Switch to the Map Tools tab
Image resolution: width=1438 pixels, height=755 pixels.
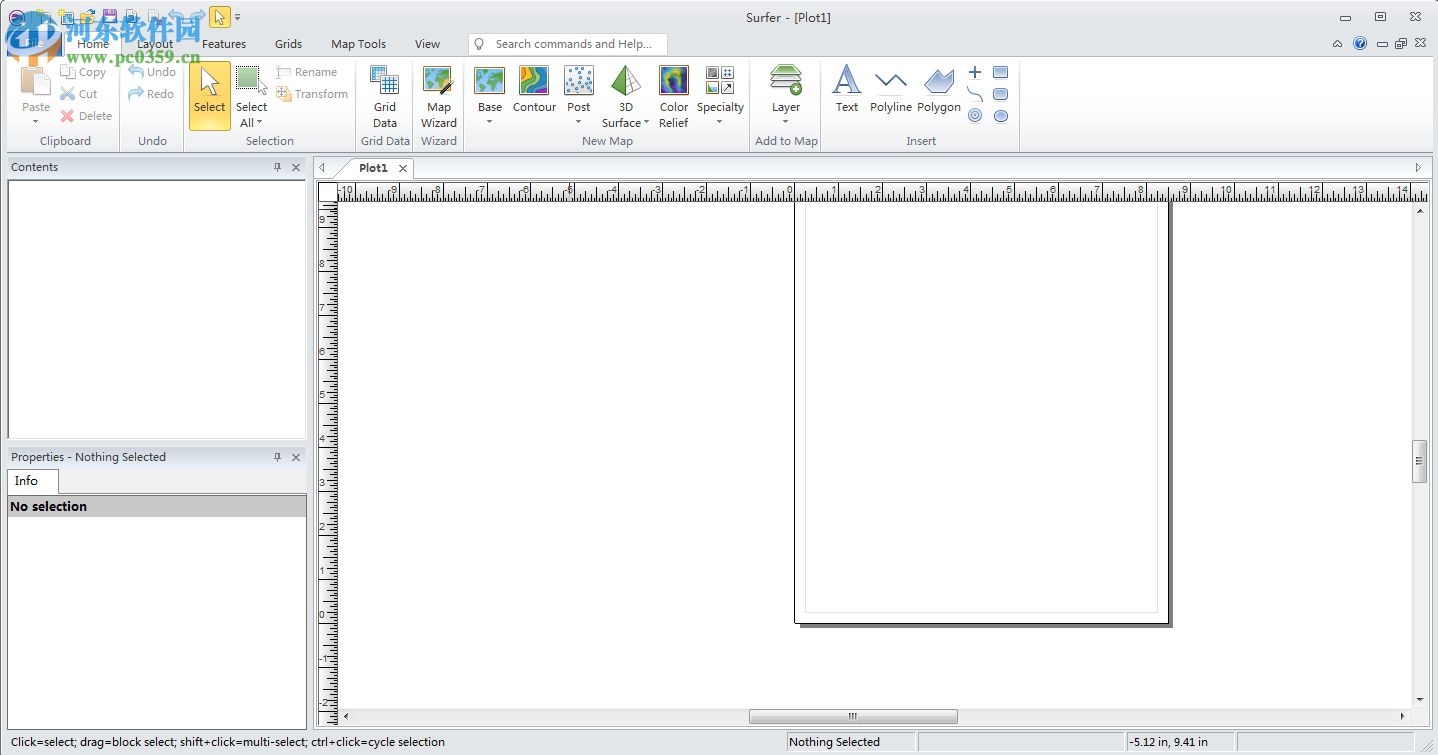click(358, 44)
